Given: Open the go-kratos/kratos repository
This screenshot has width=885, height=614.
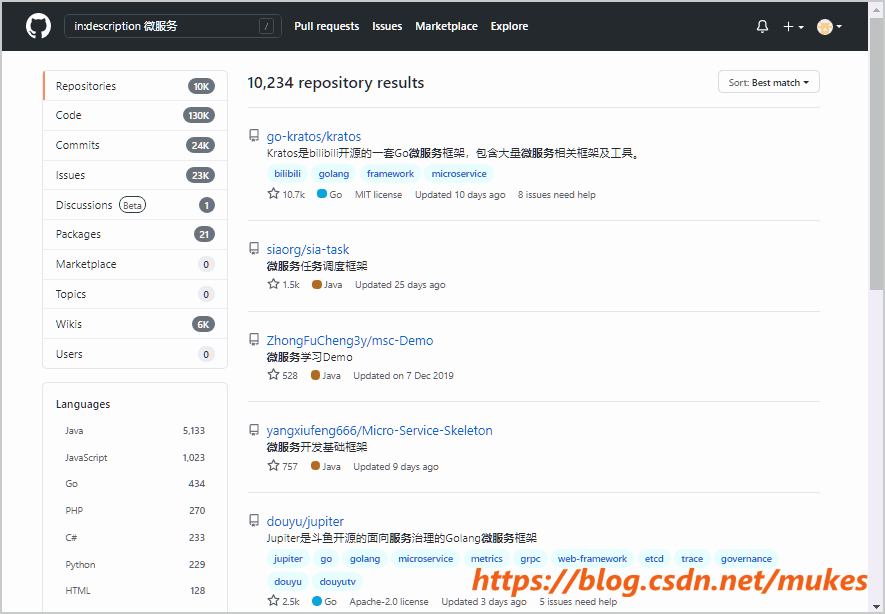Looking at the screenshot, I should (313, 137).
